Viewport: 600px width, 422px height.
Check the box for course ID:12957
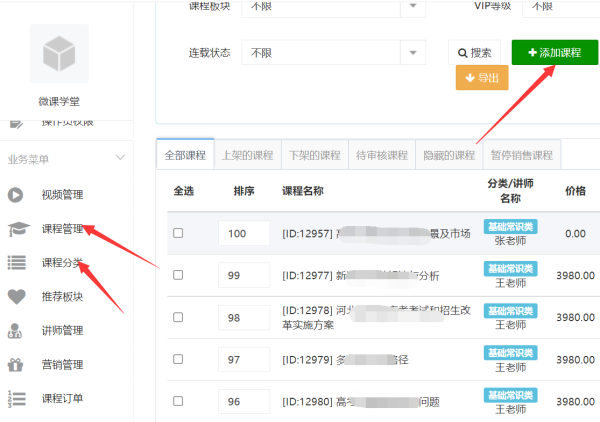coord(178,233)
